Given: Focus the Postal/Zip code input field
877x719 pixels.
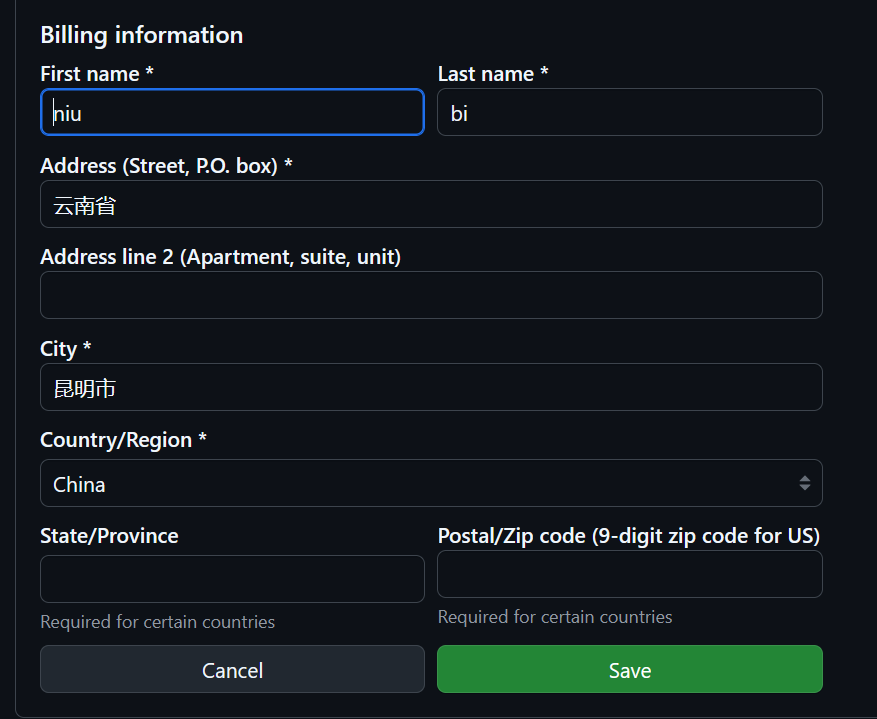Looking at the screenshot, I should point(630,574).
